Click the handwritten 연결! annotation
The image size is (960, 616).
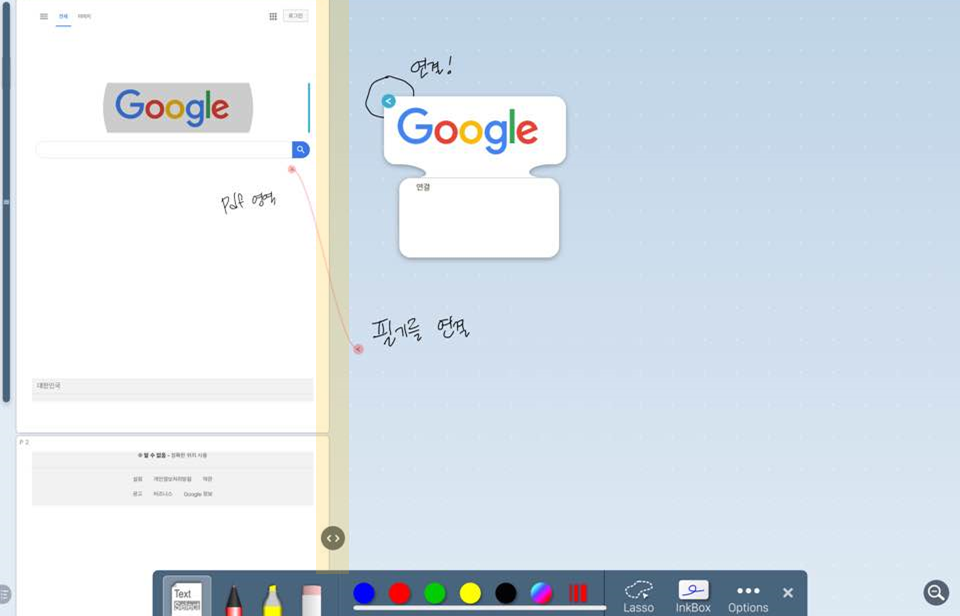pos(432,66)
